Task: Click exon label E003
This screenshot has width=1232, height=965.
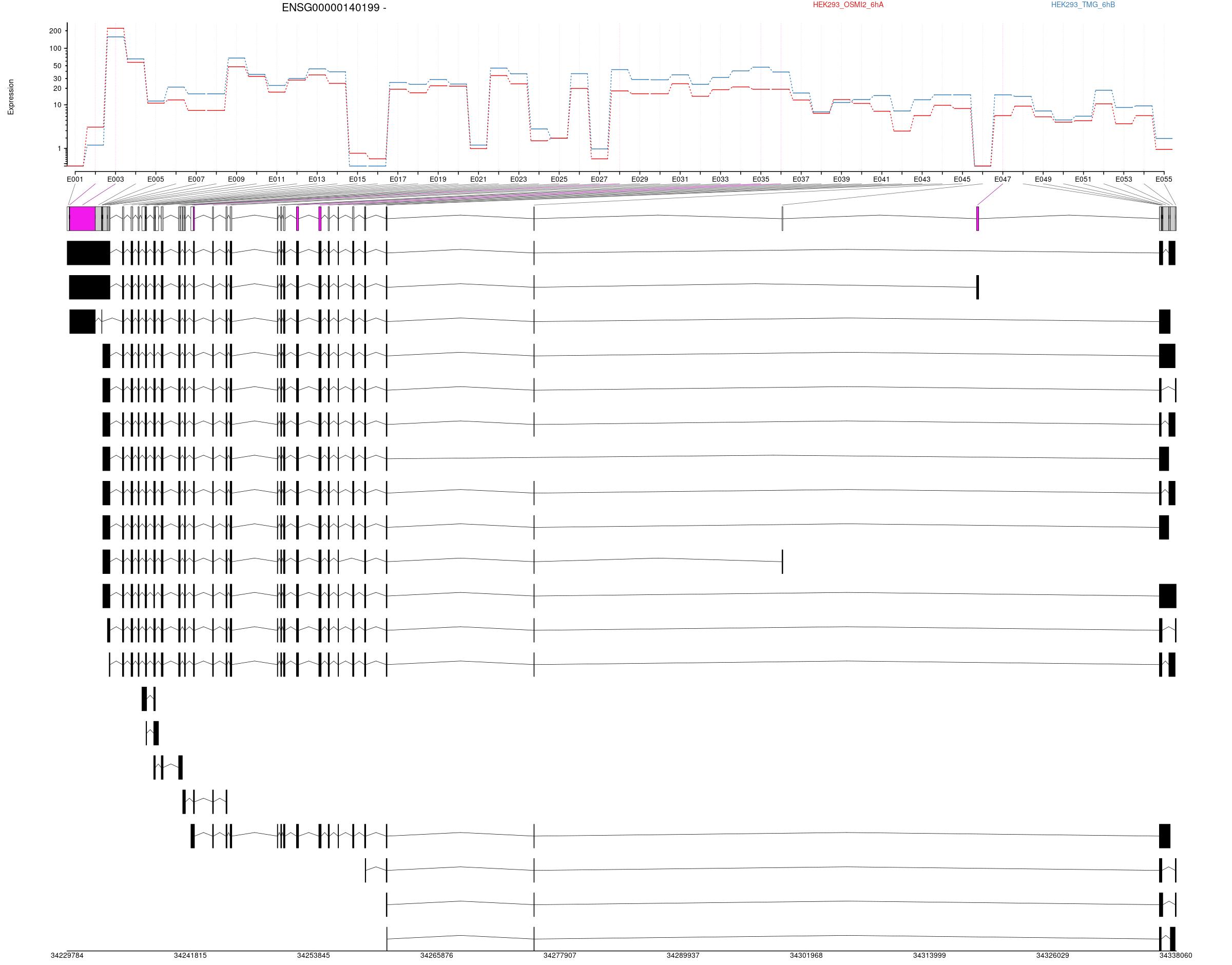Action: point(115,179)
